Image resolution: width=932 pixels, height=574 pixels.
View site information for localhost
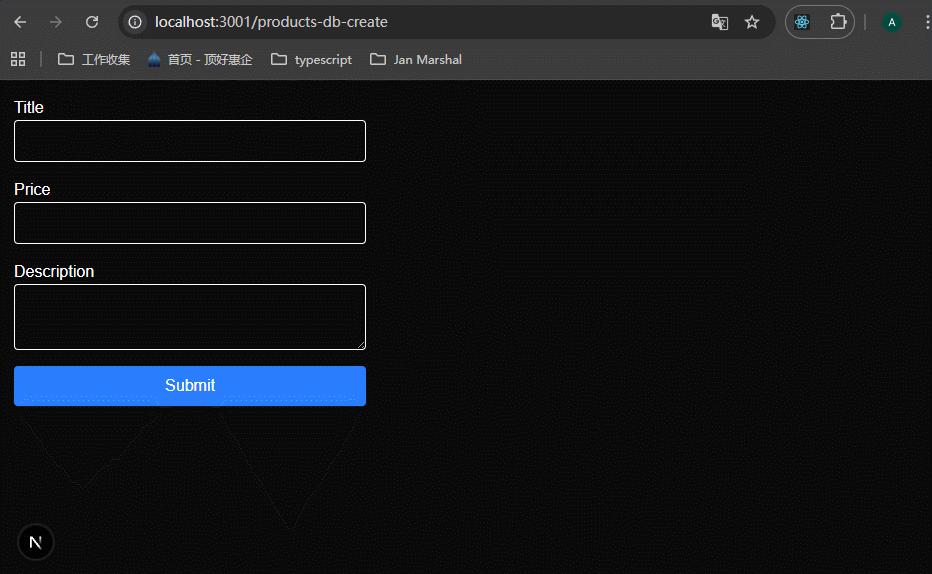135,22
